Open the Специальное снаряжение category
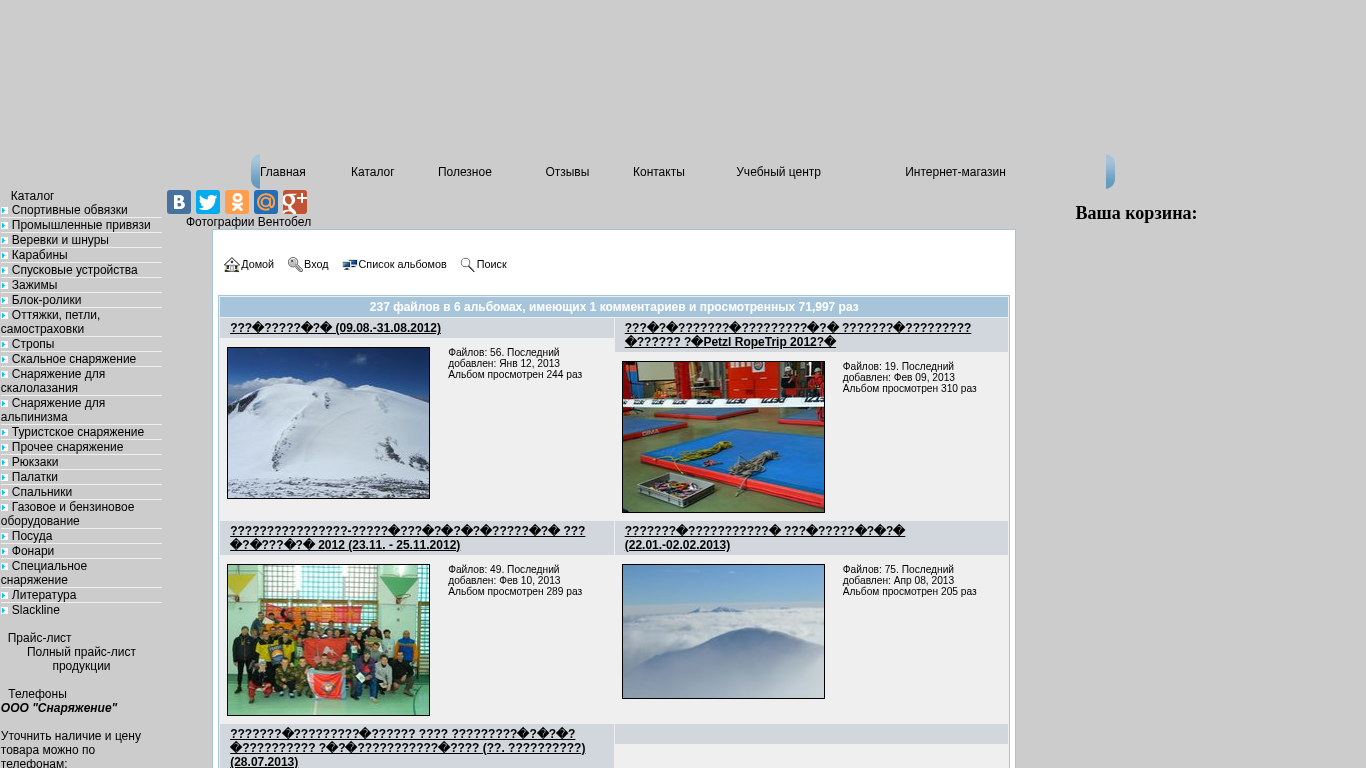Viewport: 1366px width, 768px height. (x=44, y=573)
